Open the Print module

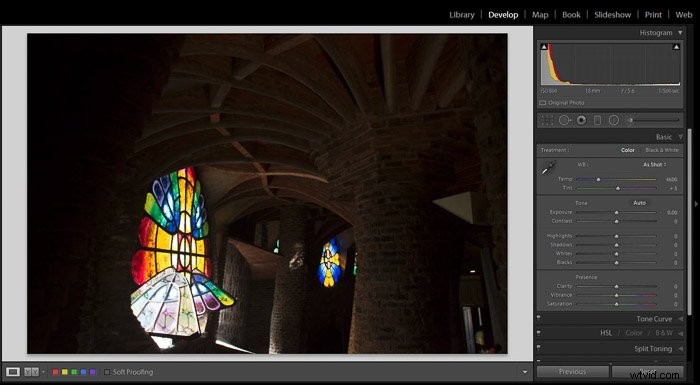(x=653, y=15)
